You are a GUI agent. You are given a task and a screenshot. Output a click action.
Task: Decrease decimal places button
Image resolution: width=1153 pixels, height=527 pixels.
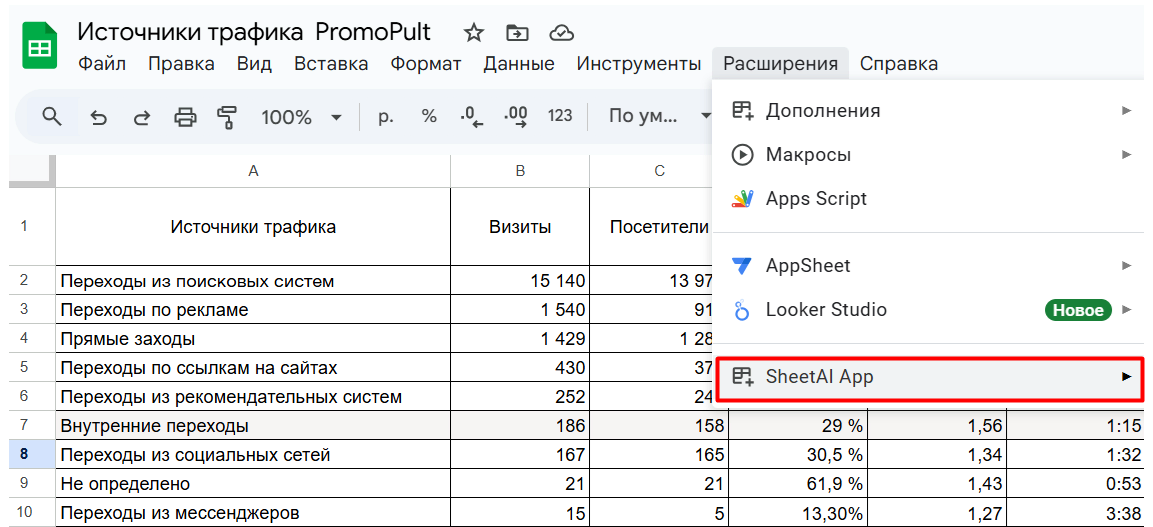[471, 117]
